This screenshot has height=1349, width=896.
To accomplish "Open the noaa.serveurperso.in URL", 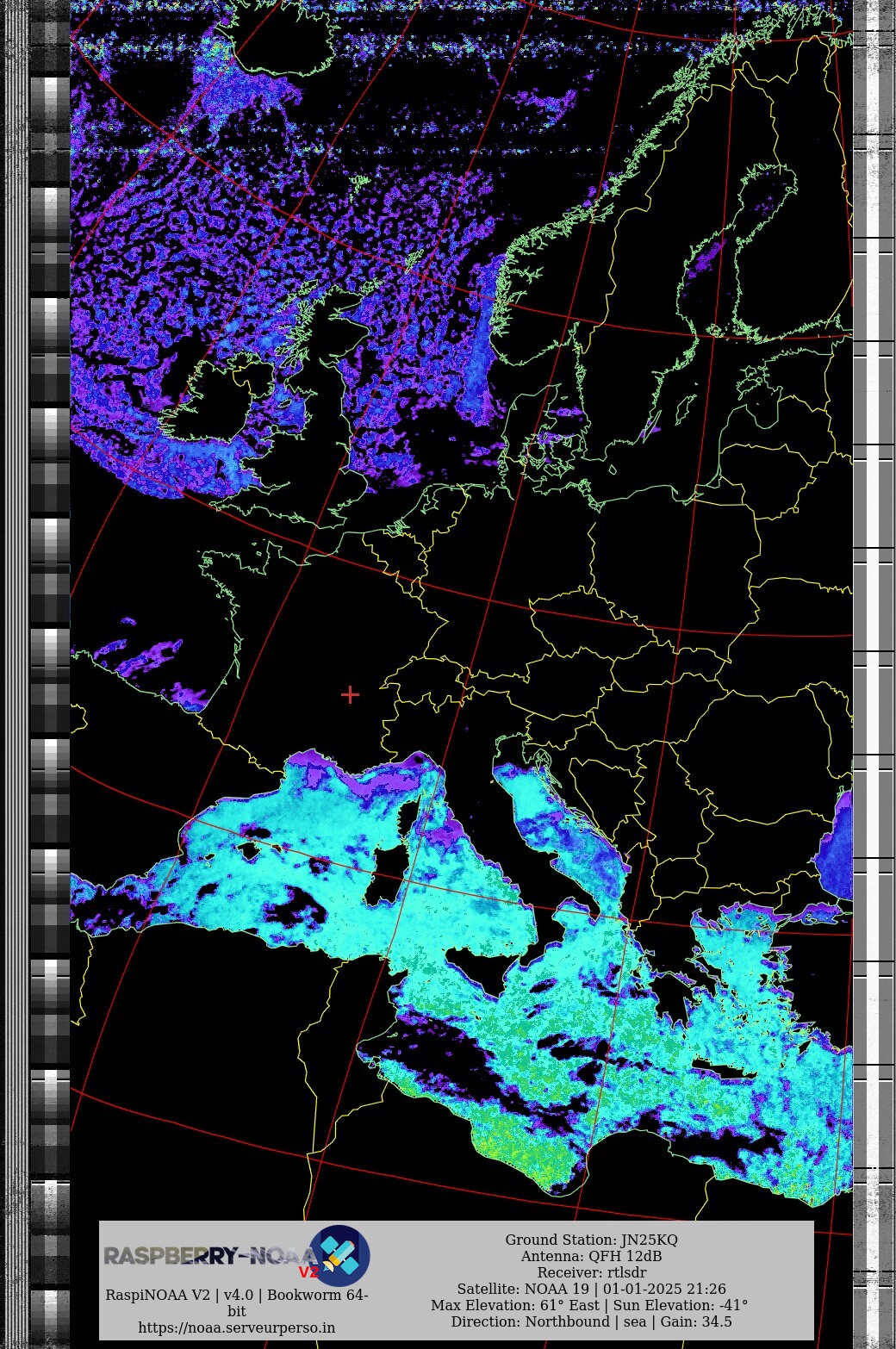I will 237,1327.
